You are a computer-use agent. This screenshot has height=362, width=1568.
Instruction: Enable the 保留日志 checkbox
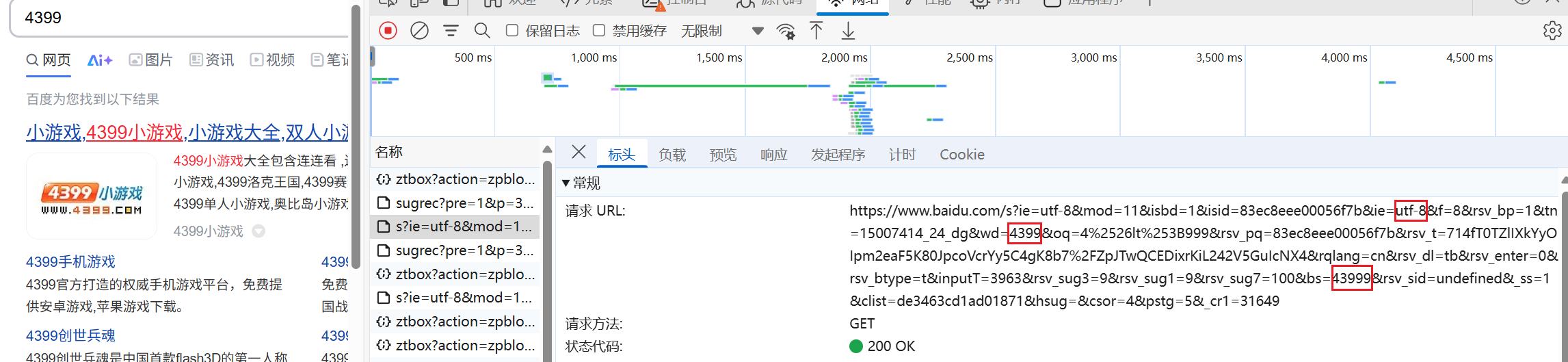point(511,30)
